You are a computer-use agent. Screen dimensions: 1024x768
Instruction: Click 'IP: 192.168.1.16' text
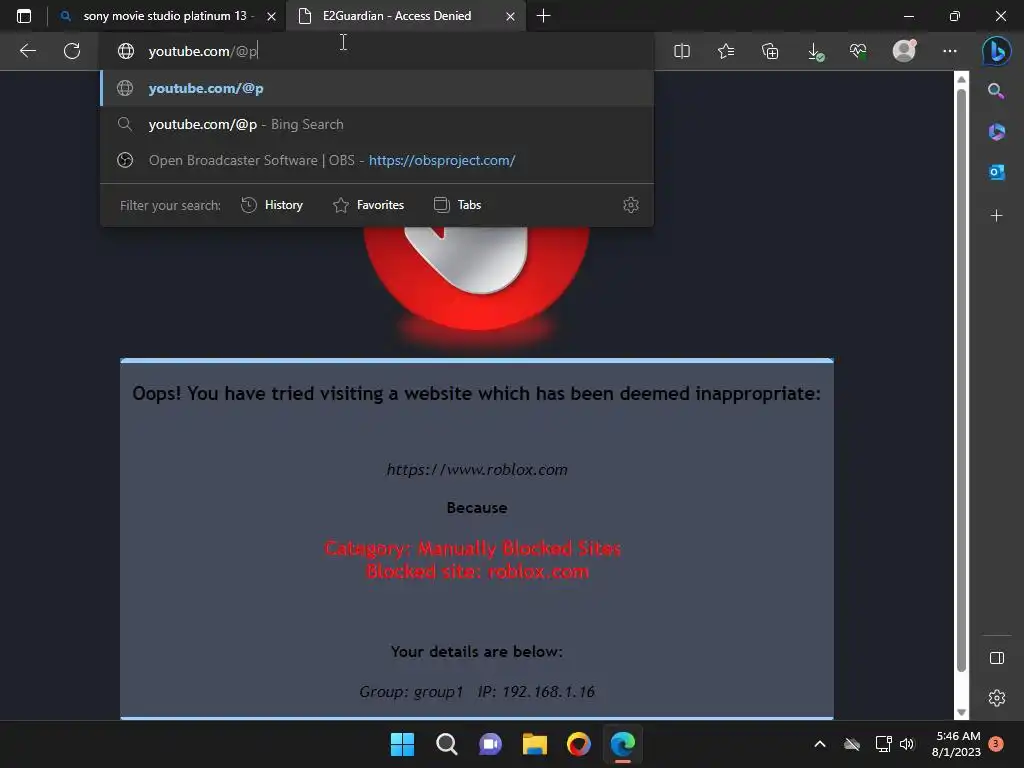pos(536,692)
